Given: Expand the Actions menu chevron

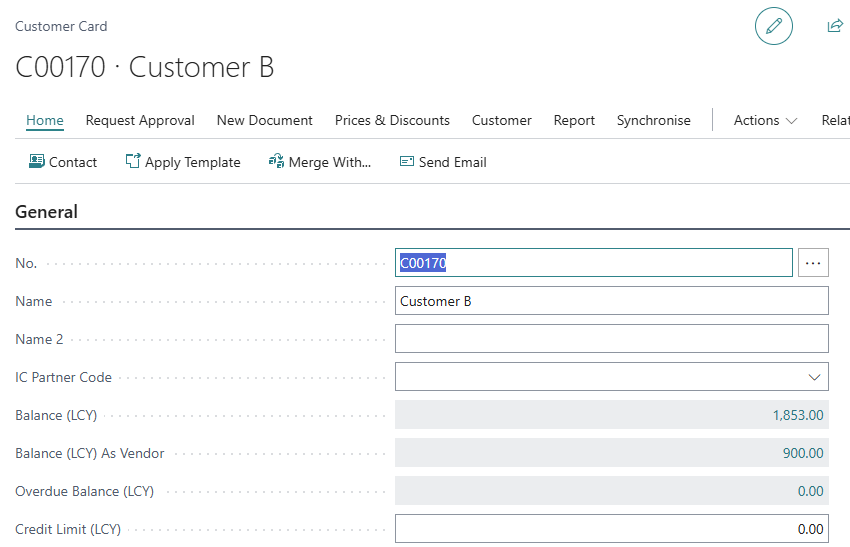Looking at the screenshot, I should (792, 121).
